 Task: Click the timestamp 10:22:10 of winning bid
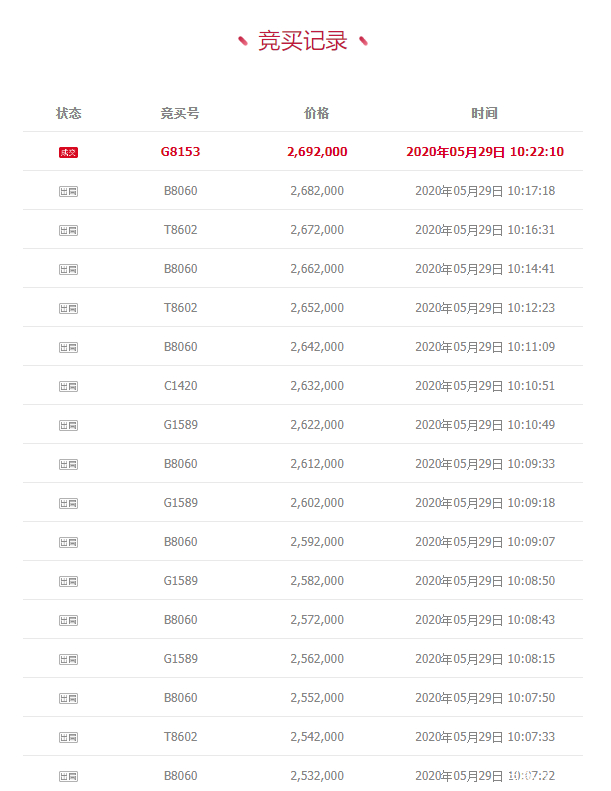click(537, 152)
